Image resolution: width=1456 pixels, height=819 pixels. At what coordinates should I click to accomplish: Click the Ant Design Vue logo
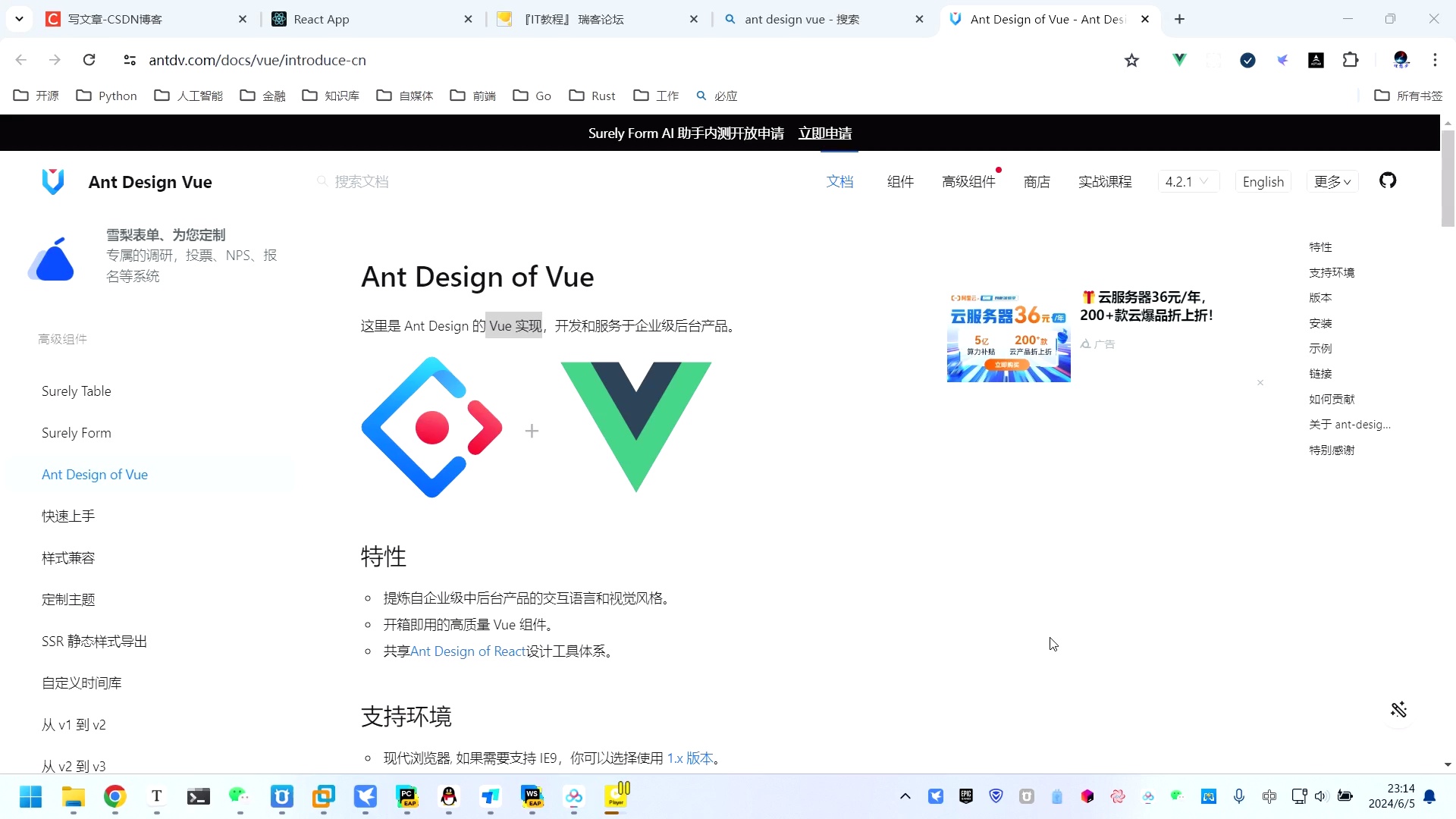[53, 181]
